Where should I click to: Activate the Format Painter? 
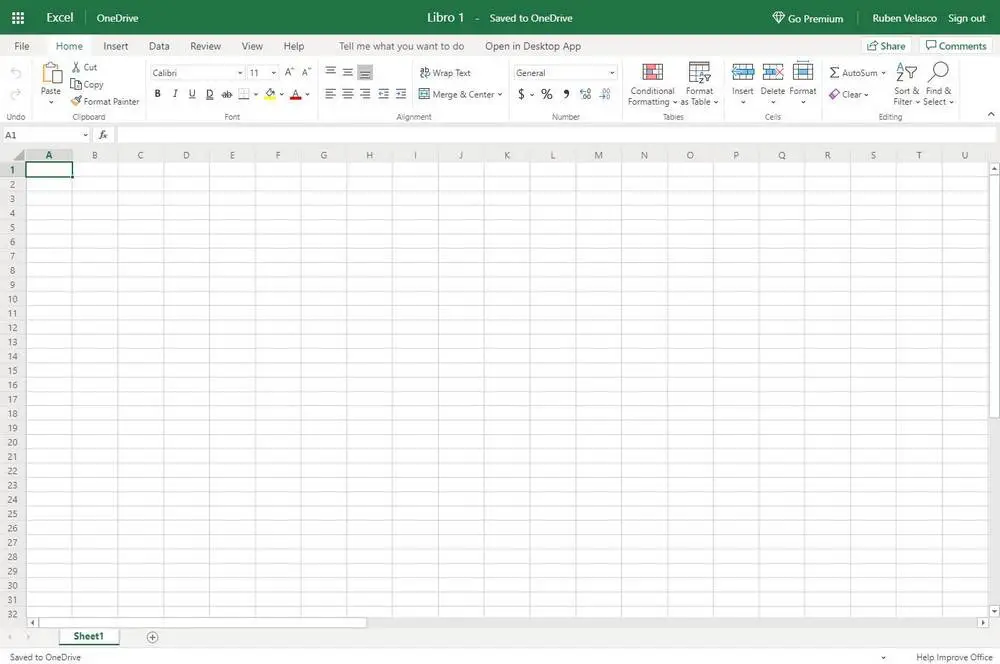105,101
